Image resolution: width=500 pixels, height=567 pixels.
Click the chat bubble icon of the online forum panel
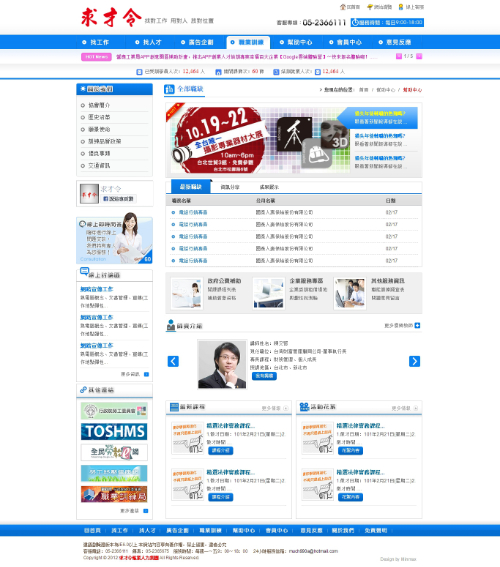coord(84,271)
